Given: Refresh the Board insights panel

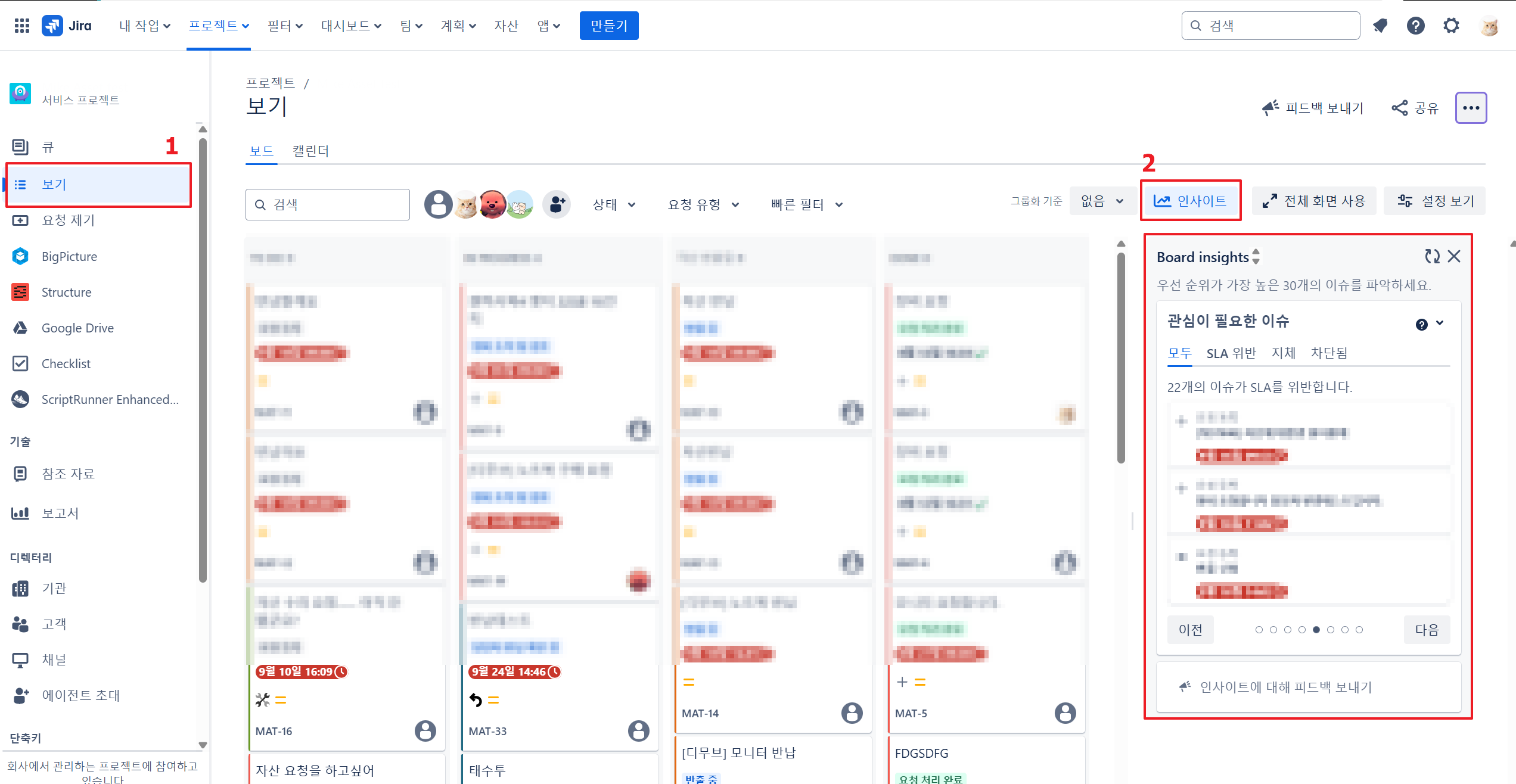Looking at the screenshot, I should tap(1432, 256).
